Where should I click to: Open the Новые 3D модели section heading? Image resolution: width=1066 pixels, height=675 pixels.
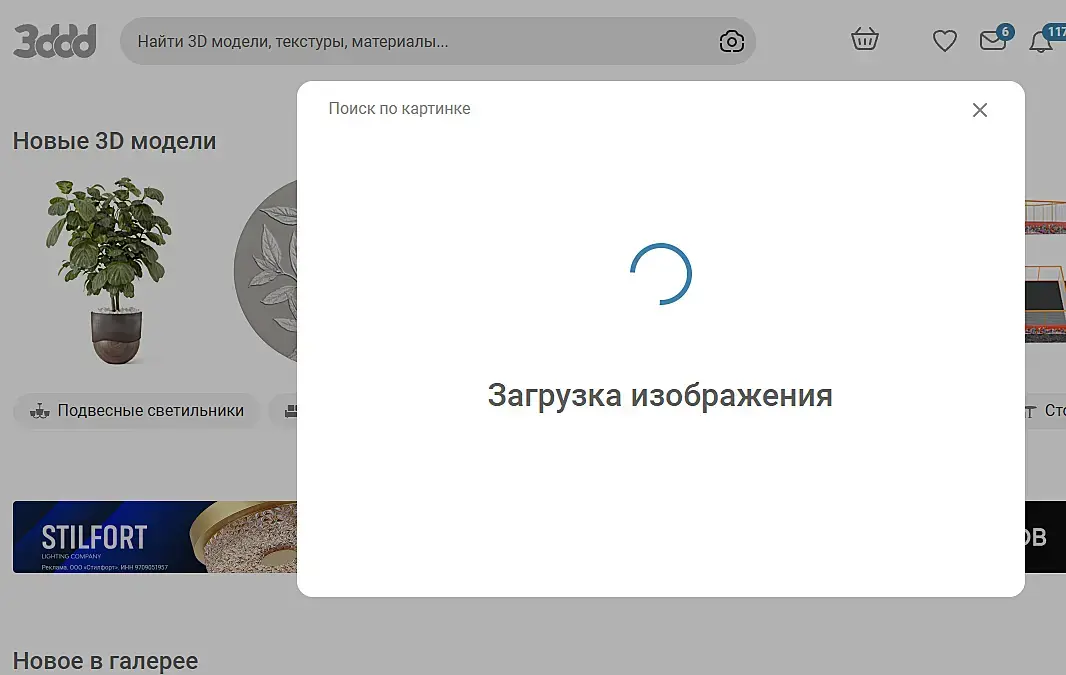[x=114, y=141]
